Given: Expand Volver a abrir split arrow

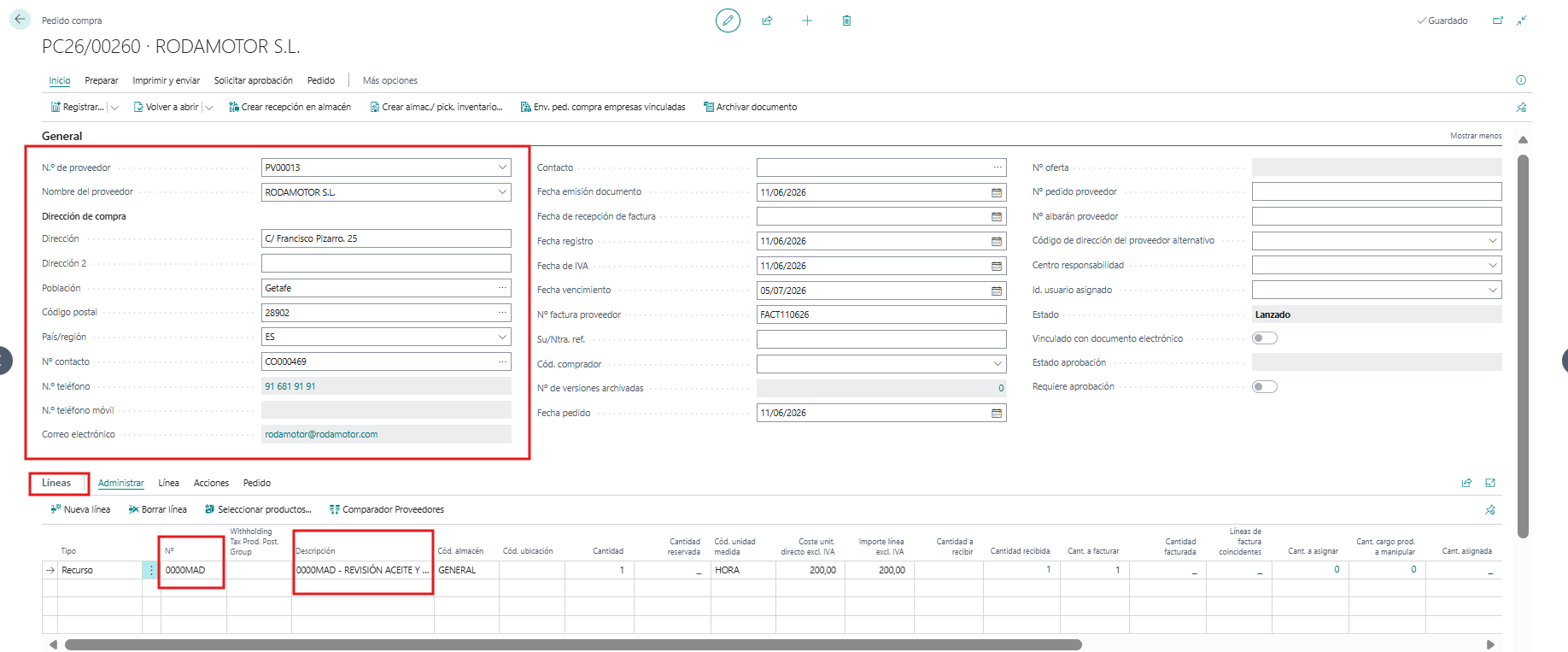Looking at the screenshot, I should click(209, 108).
